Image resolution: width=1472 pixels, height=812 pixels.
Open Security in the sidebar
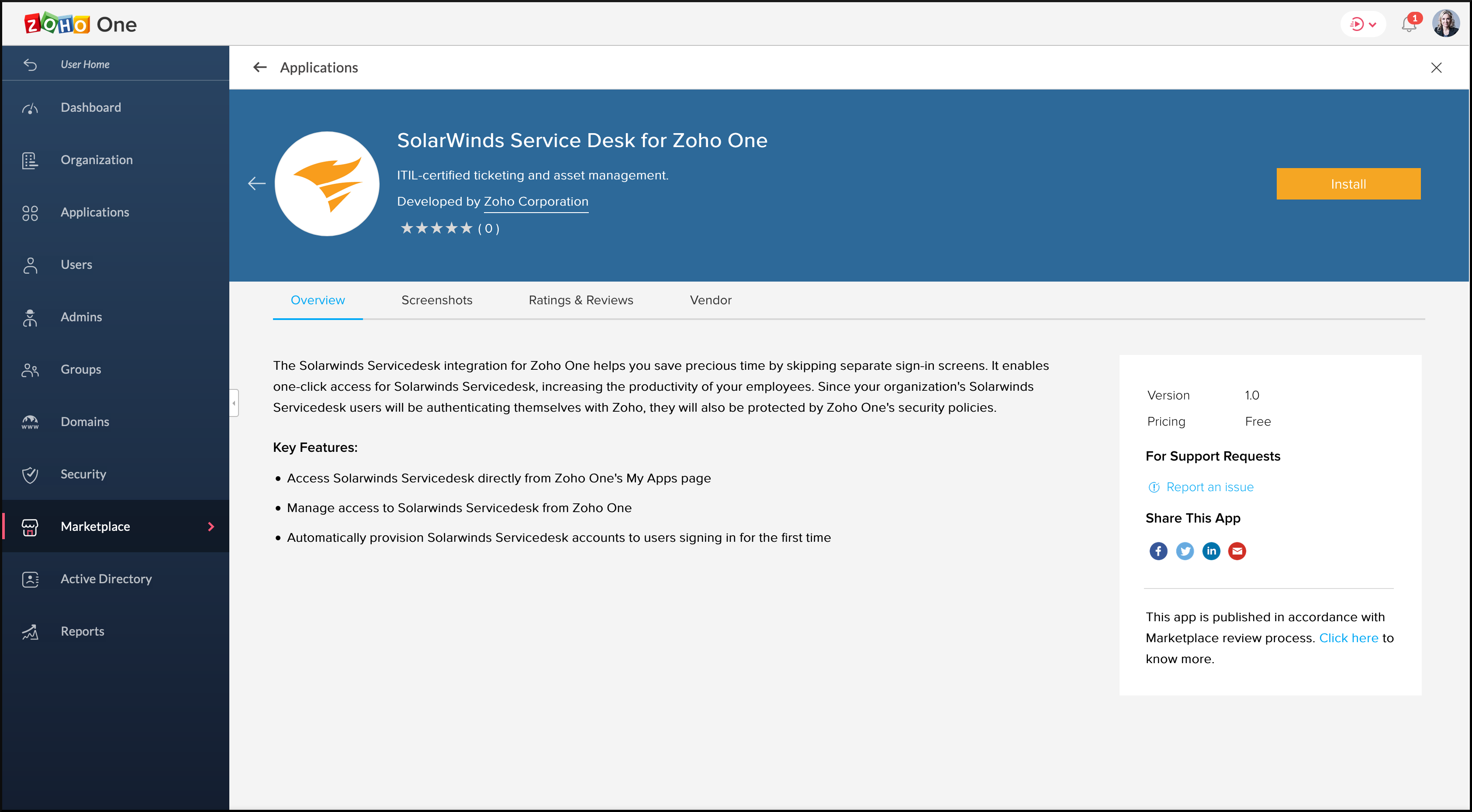(x=83, y=474)
